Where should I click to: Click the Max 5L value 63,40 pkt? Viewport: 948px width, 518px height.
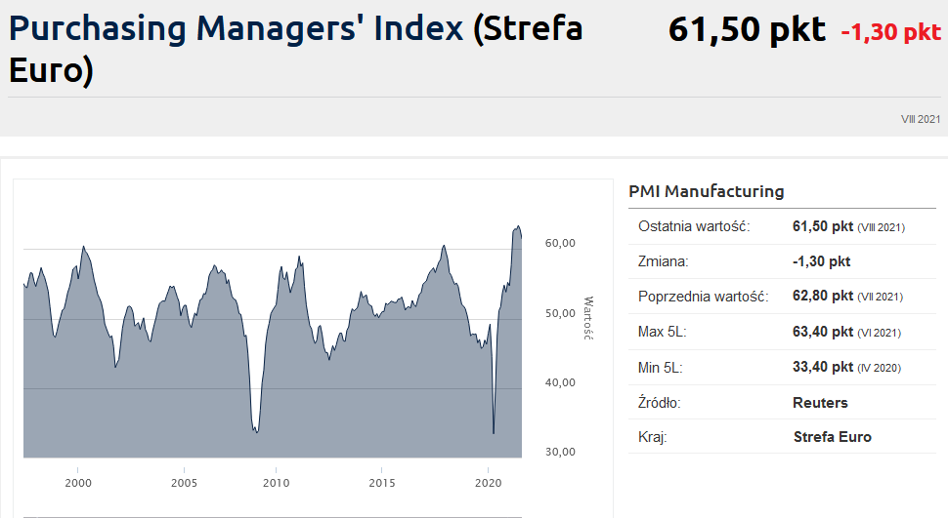pos(822,331)
